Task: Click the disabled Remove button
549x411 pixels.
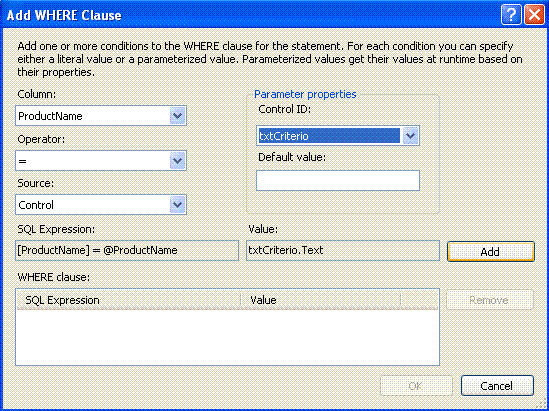Action: coord(489,300)
